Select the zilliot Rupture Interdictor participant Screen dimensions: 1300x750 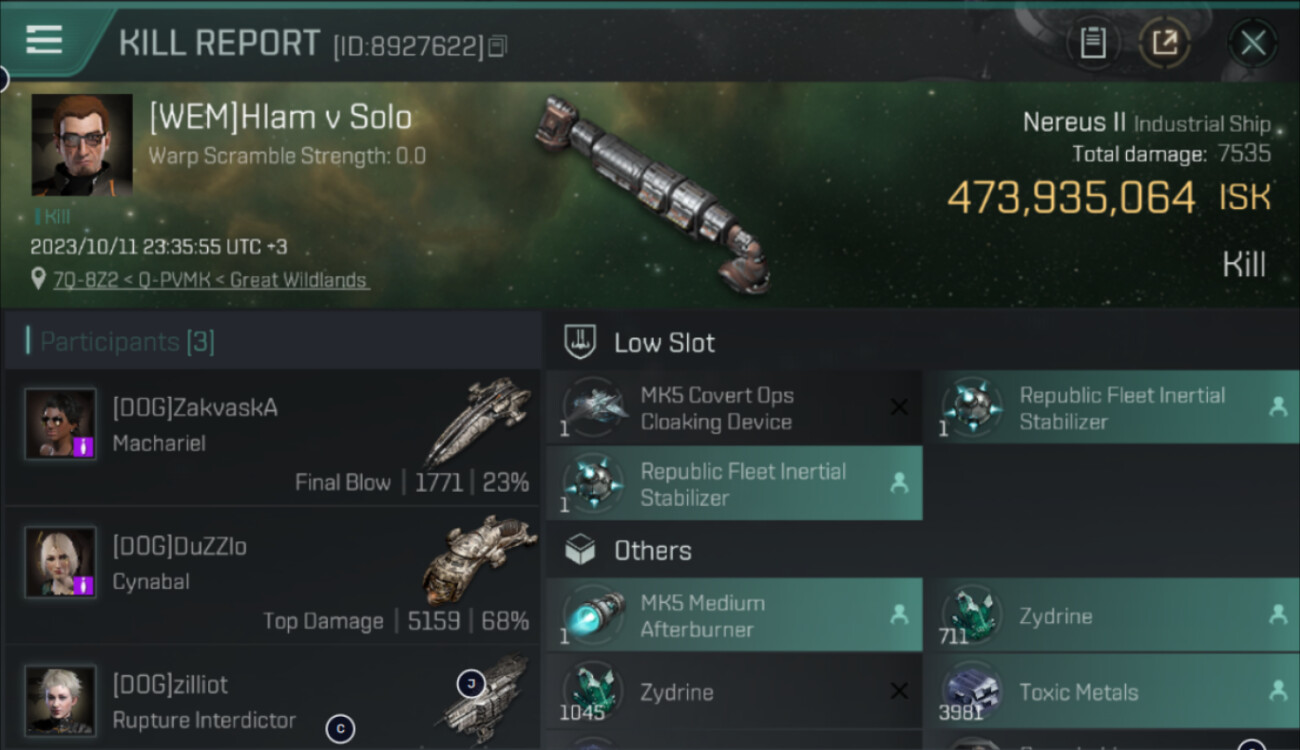270,700
